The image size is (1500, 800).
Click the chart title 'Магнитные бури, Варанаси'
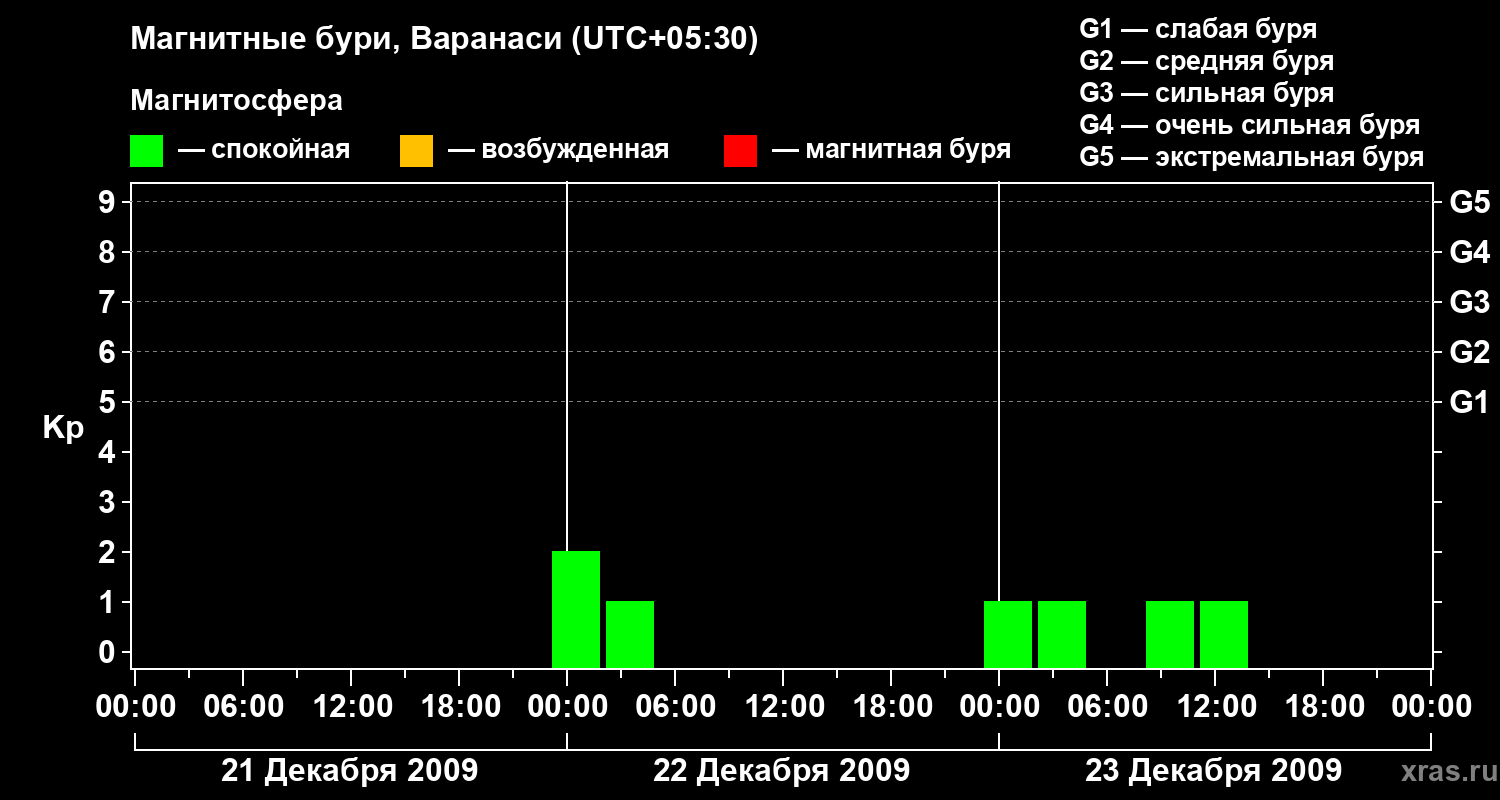[x=346, y=40]
